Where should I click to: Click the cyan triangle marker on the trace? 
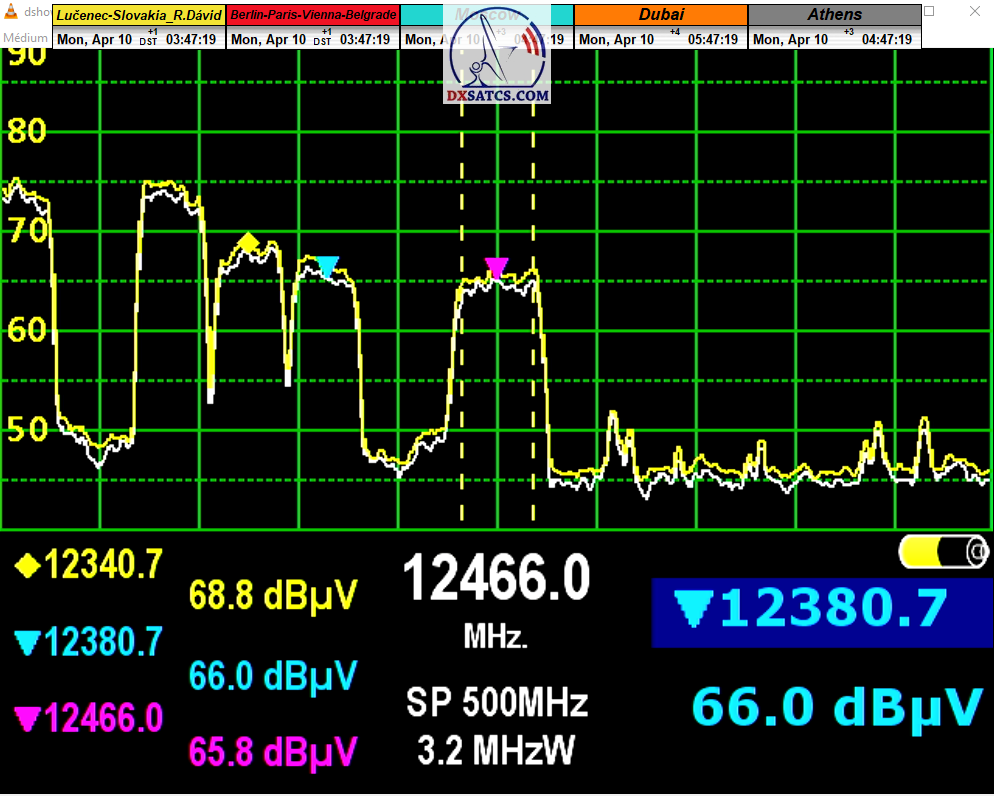[x=327, y=266]
